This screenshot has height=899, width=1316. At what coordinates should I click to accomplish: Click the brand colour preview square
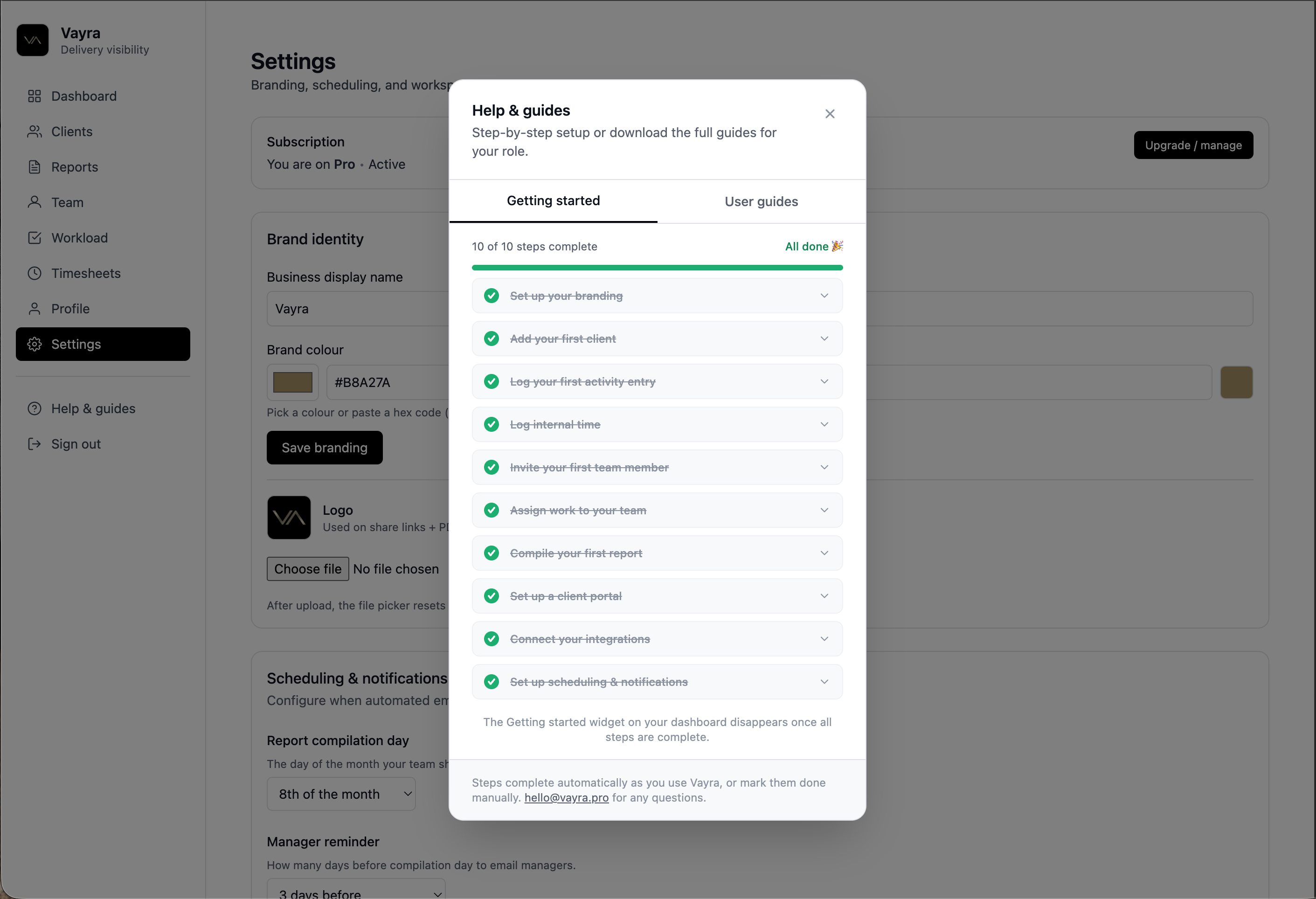[1236, 382]
